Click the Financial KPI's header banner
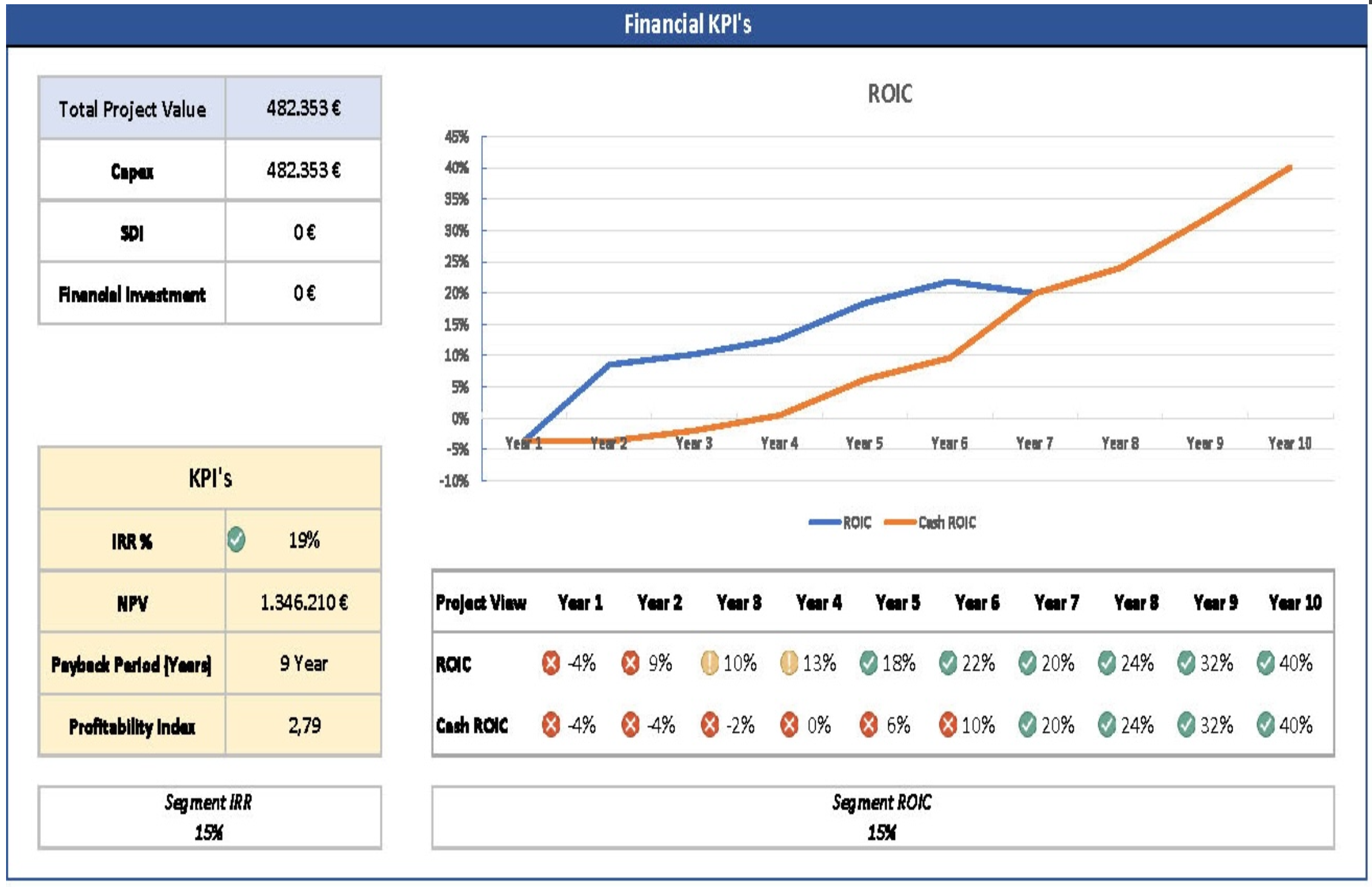Screen dimensions: 1372x887 pos(687,25)
